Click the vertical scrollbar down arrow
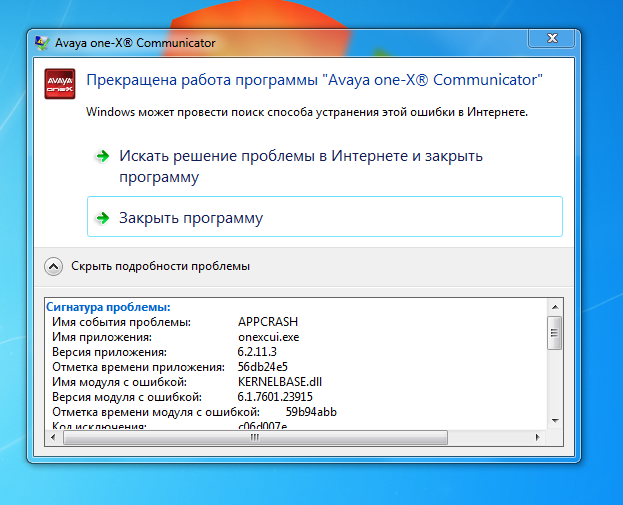Viewport: 623px width, 505px height. pos(555,420)
